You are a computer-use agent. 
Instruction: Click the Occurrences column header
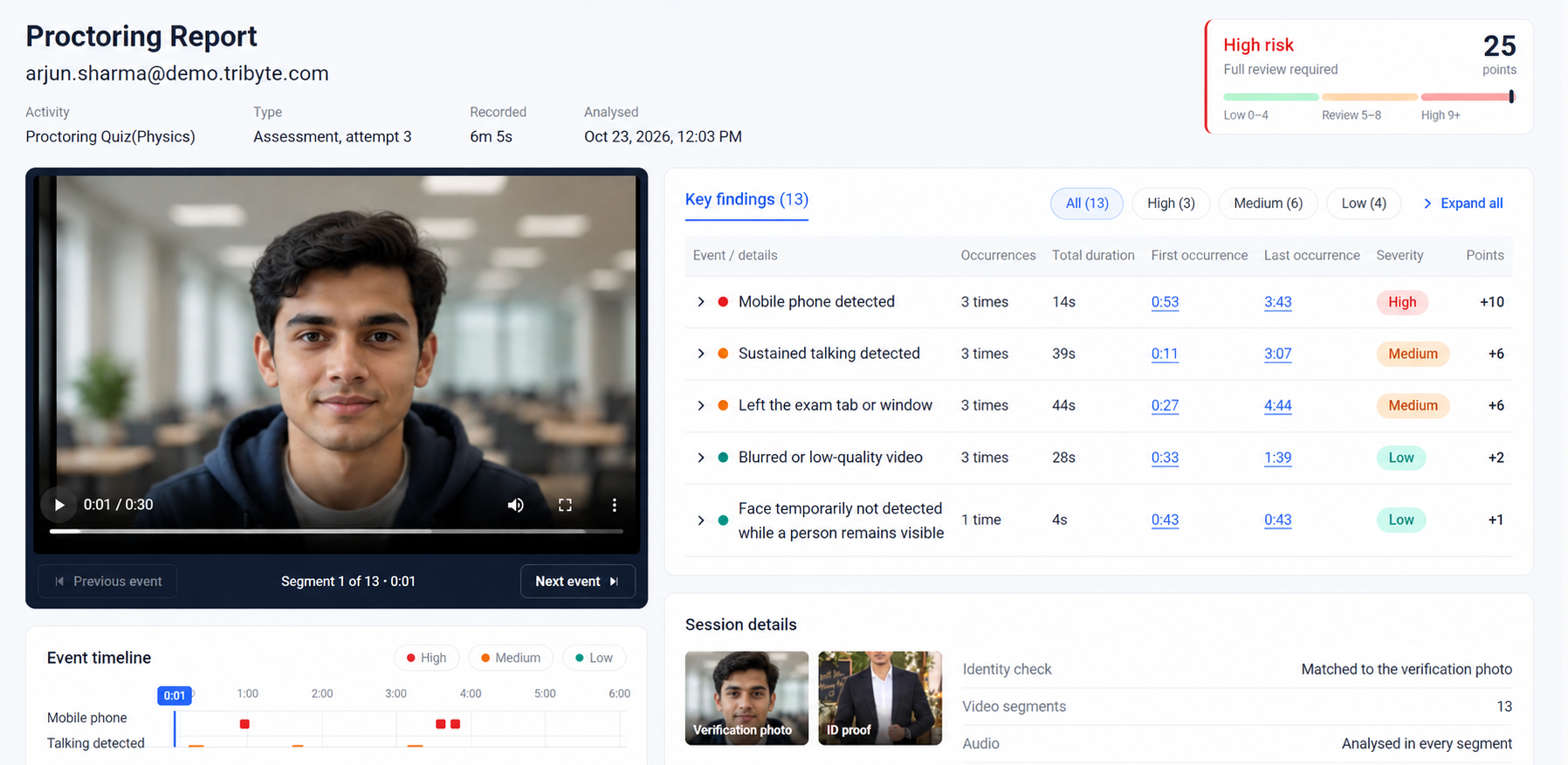click(x=998, y=255)
